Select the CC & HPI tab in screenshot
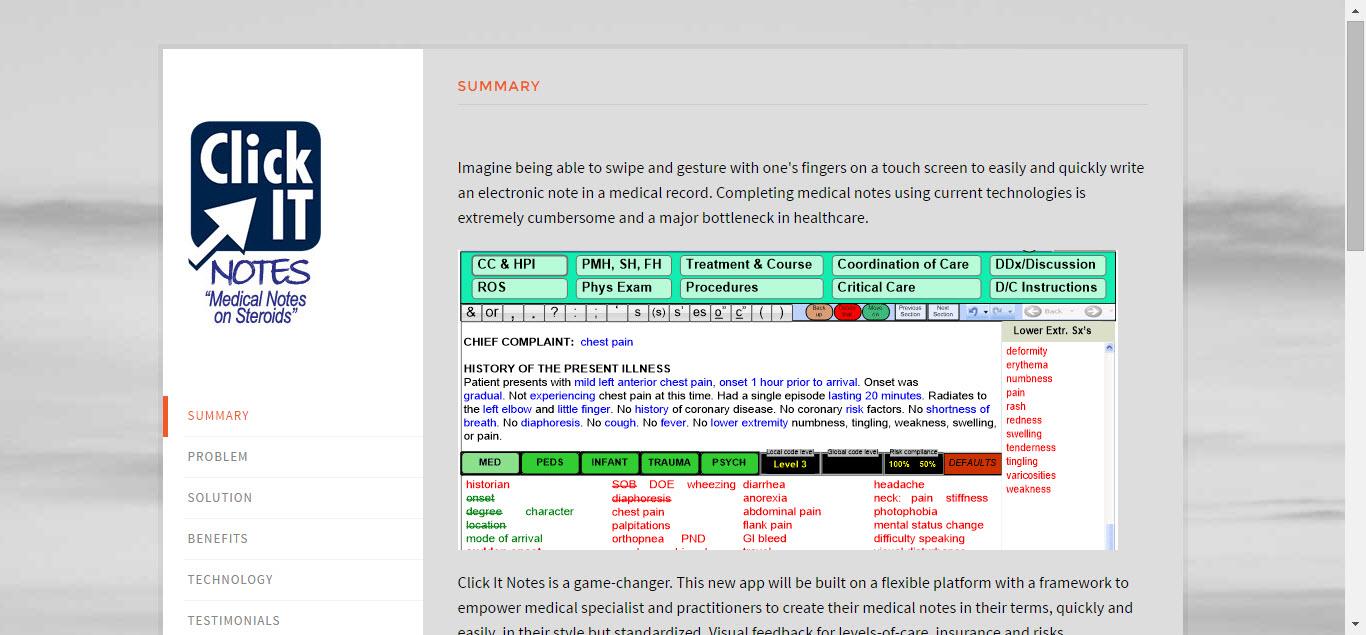 coord(519,265)
